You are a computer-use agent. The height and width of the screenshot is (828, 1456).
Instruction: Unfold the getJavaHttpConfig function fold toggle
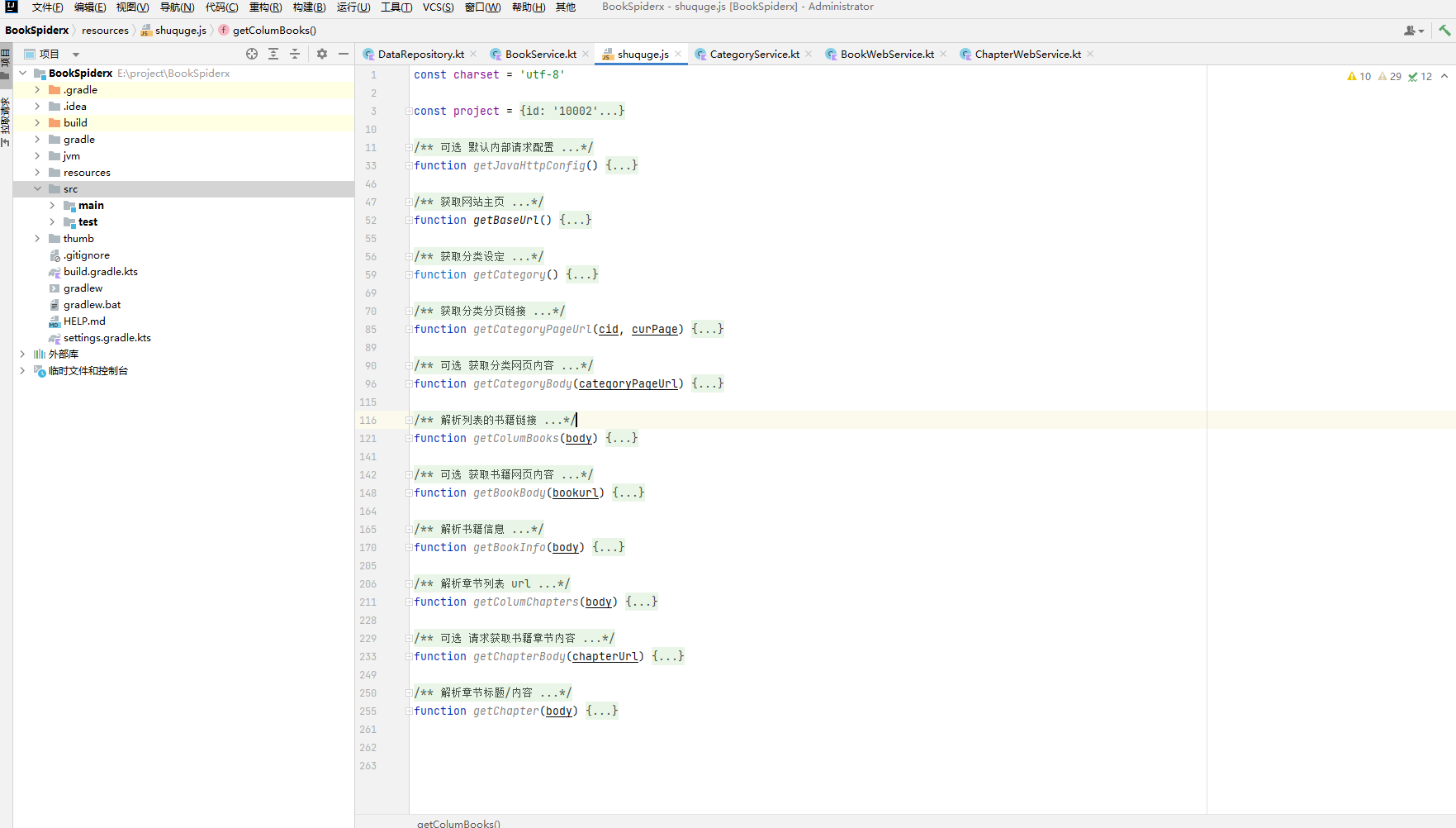[409, 165]
